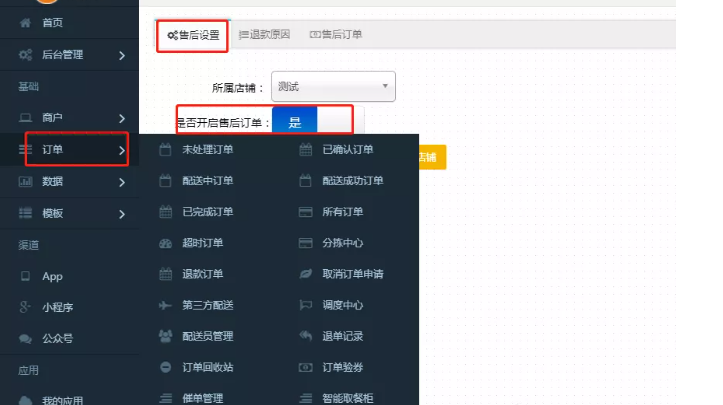Click the home icon beside 首页

click(x=25, y=23)
